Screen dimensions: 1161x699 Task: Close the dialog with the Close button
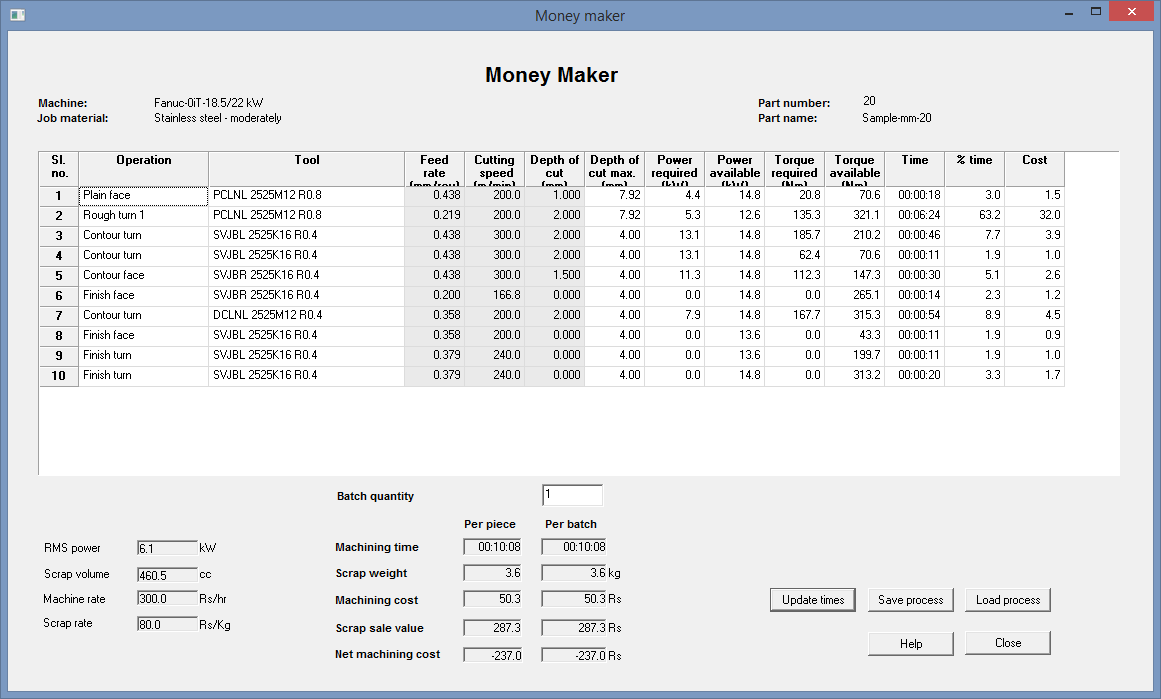tap(1008, 643)
